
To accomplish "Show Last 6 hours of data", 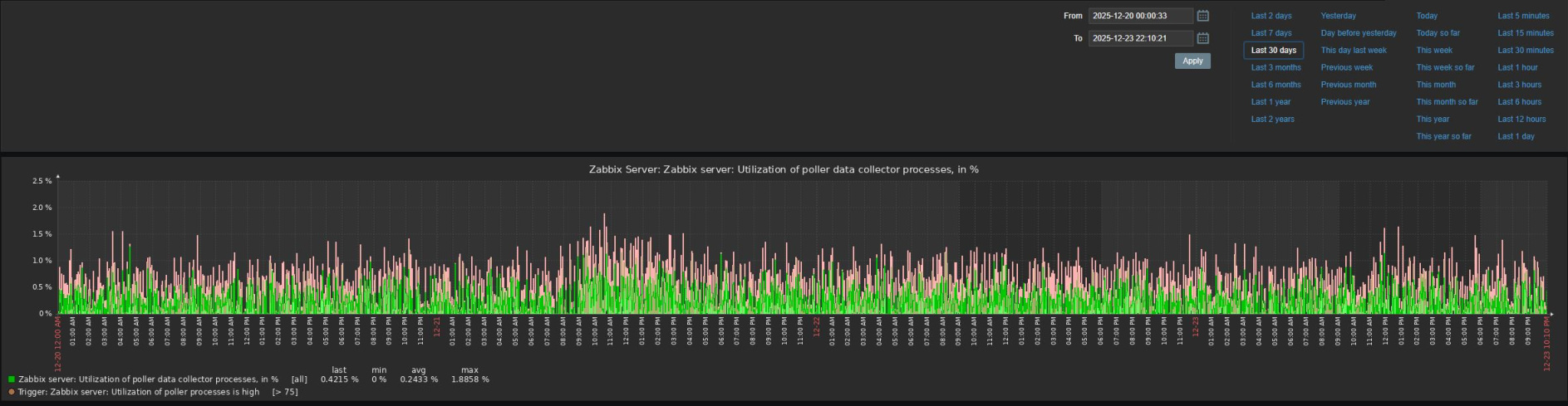I will coord(1520,102).
